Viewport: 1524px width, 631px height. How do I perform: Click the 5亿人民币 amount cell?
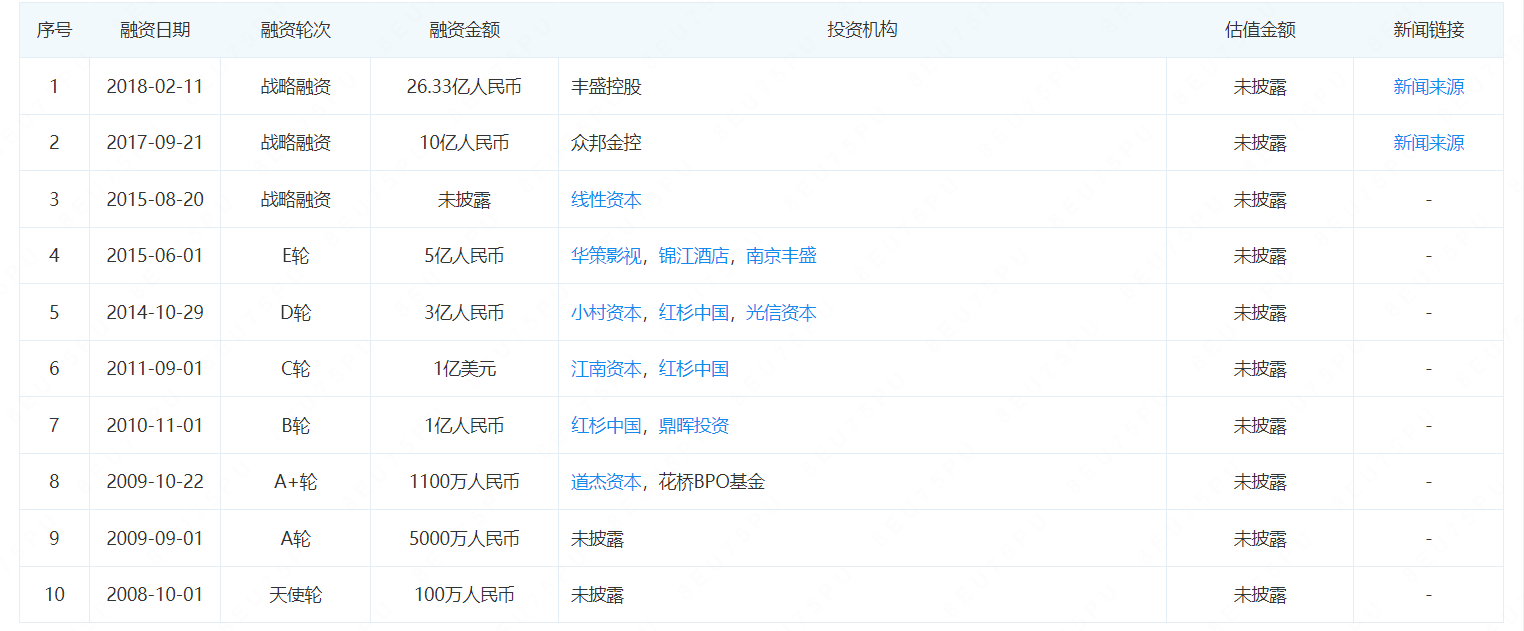(x=464, y=256)
